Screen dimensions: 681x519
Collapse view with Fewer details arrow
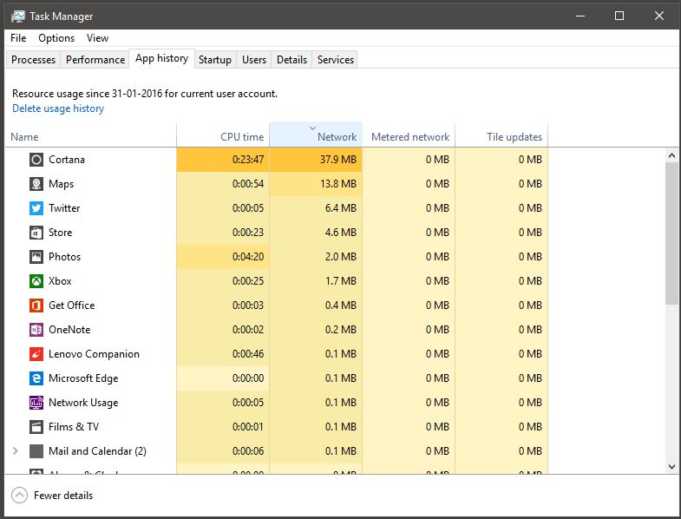(20, 495)
